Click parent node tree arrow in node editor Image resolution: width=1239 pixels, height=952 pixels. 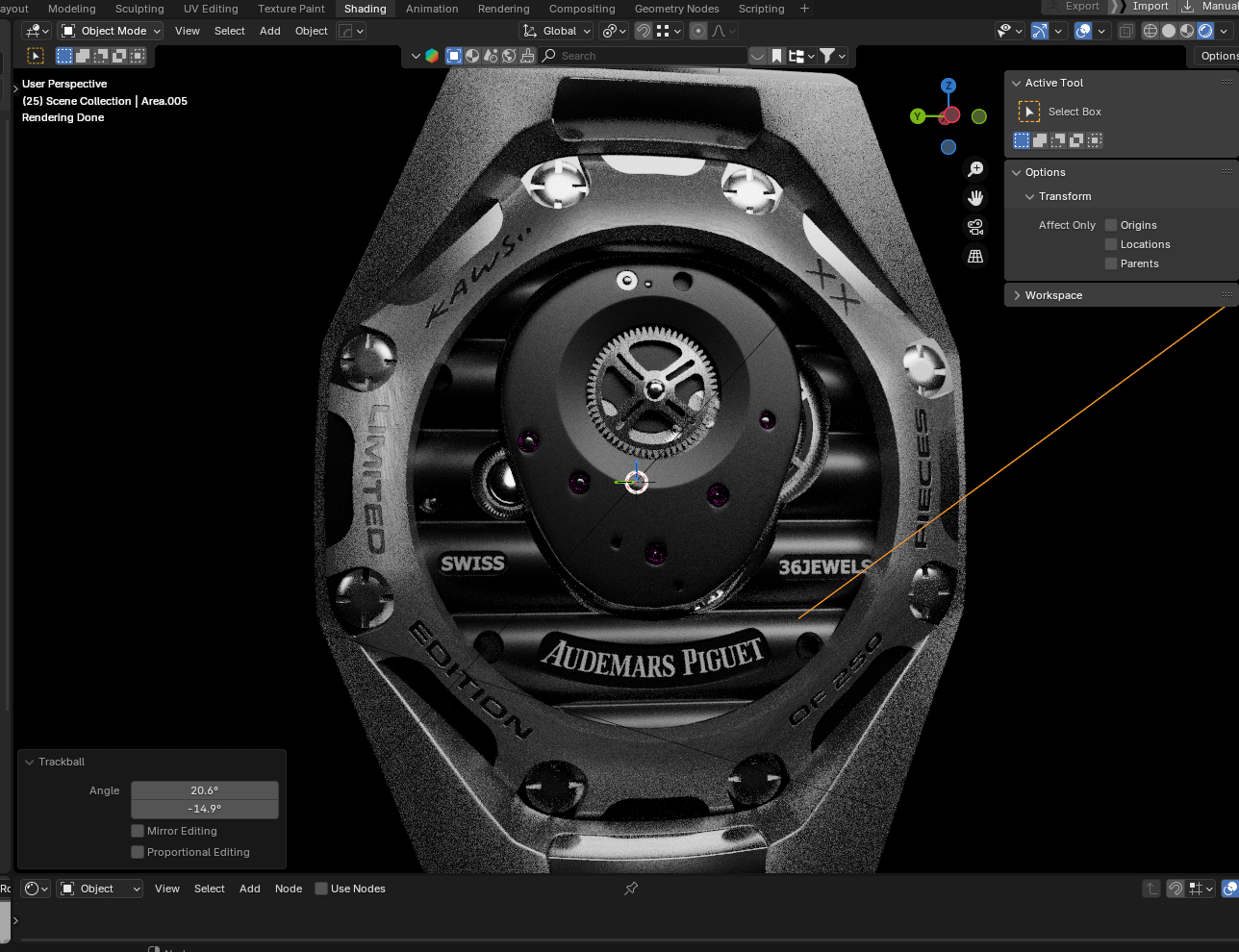point(1151,889)
